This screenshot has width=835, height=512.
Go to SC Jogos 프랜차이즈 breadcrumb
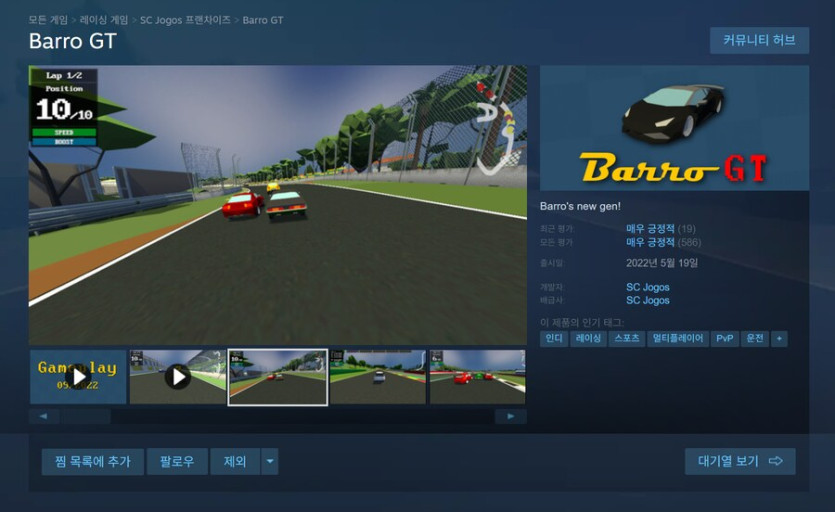185,20
